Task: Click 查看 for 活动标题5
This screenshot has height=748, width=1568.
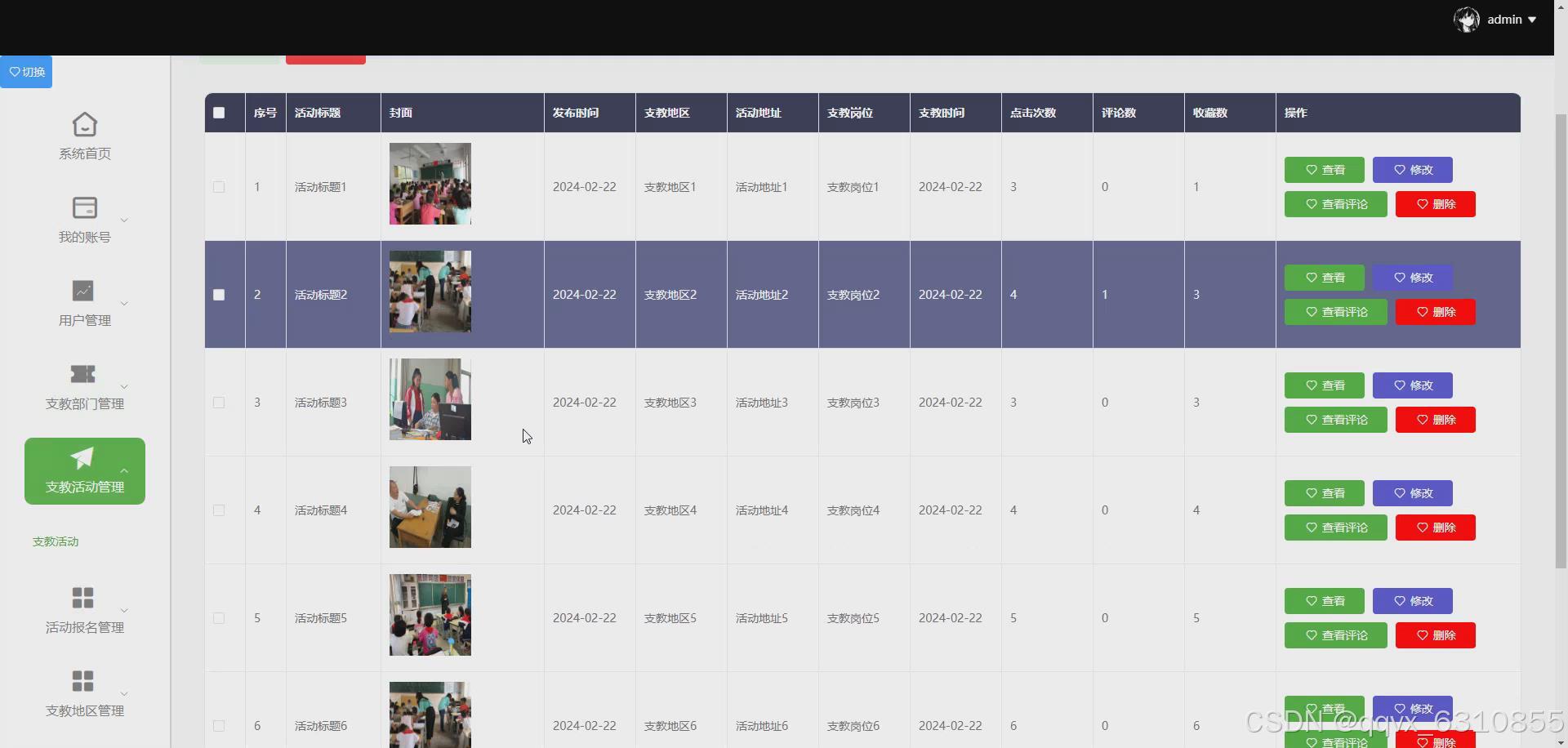Action: coord(1324,601)
